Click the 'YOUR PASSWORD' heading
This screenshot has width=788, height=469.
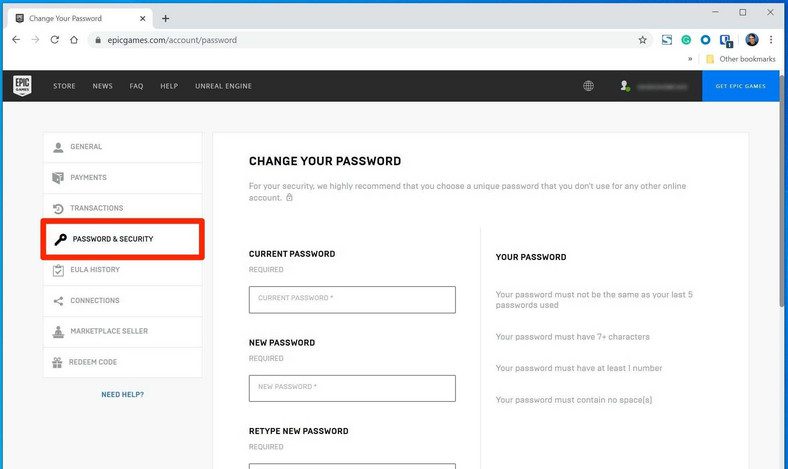tap(531, 257)
